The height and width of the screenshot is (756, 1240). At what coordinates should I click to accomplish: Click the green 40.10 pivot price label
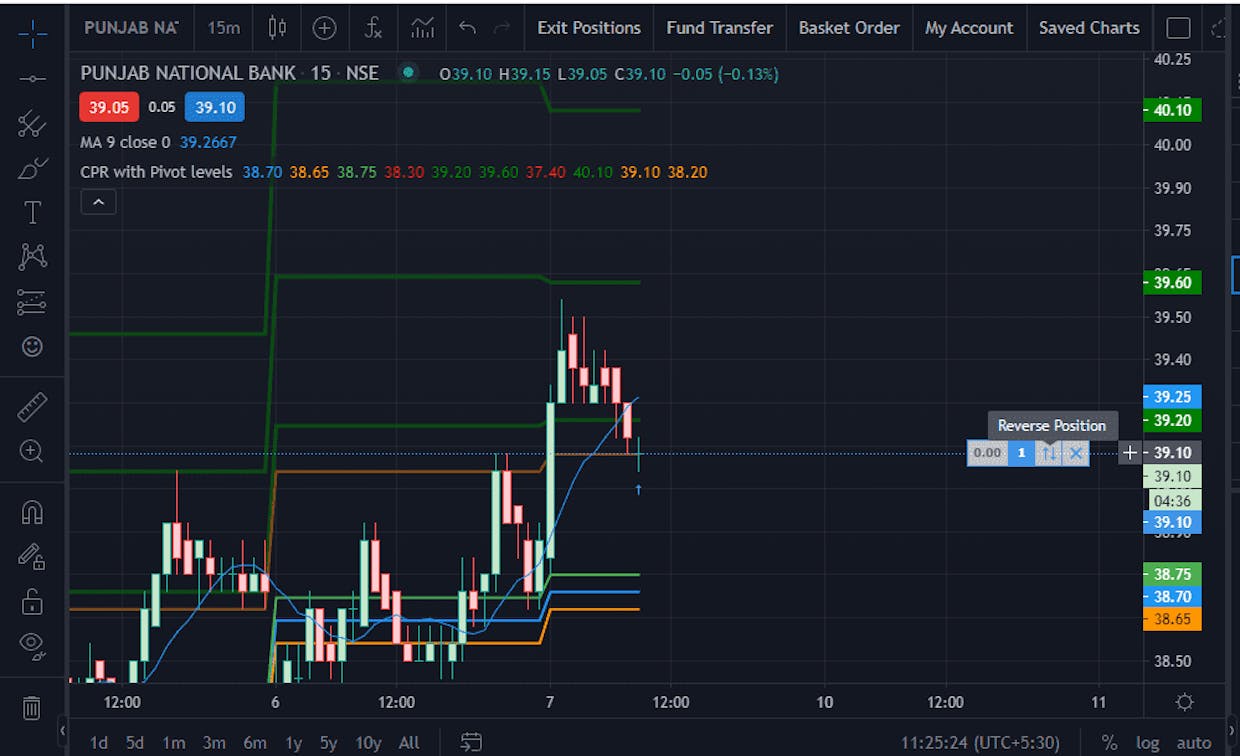(1172, 110)
